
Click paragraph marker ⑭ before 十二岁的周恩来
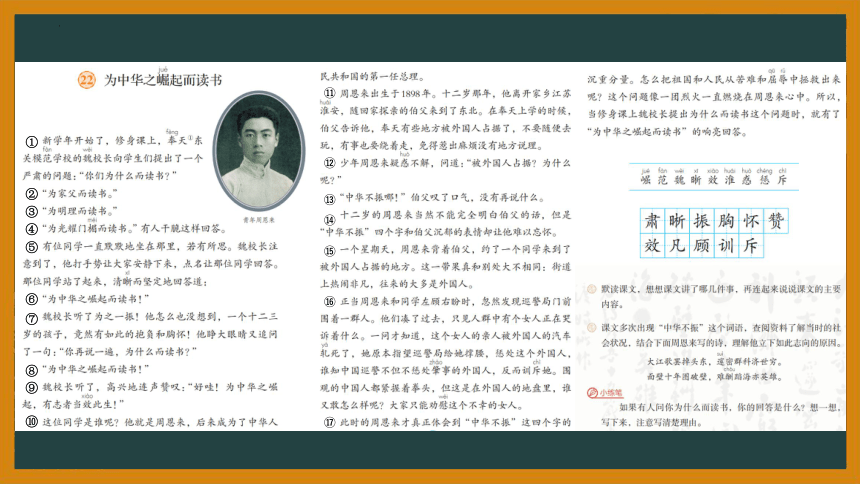coord(329,219)
